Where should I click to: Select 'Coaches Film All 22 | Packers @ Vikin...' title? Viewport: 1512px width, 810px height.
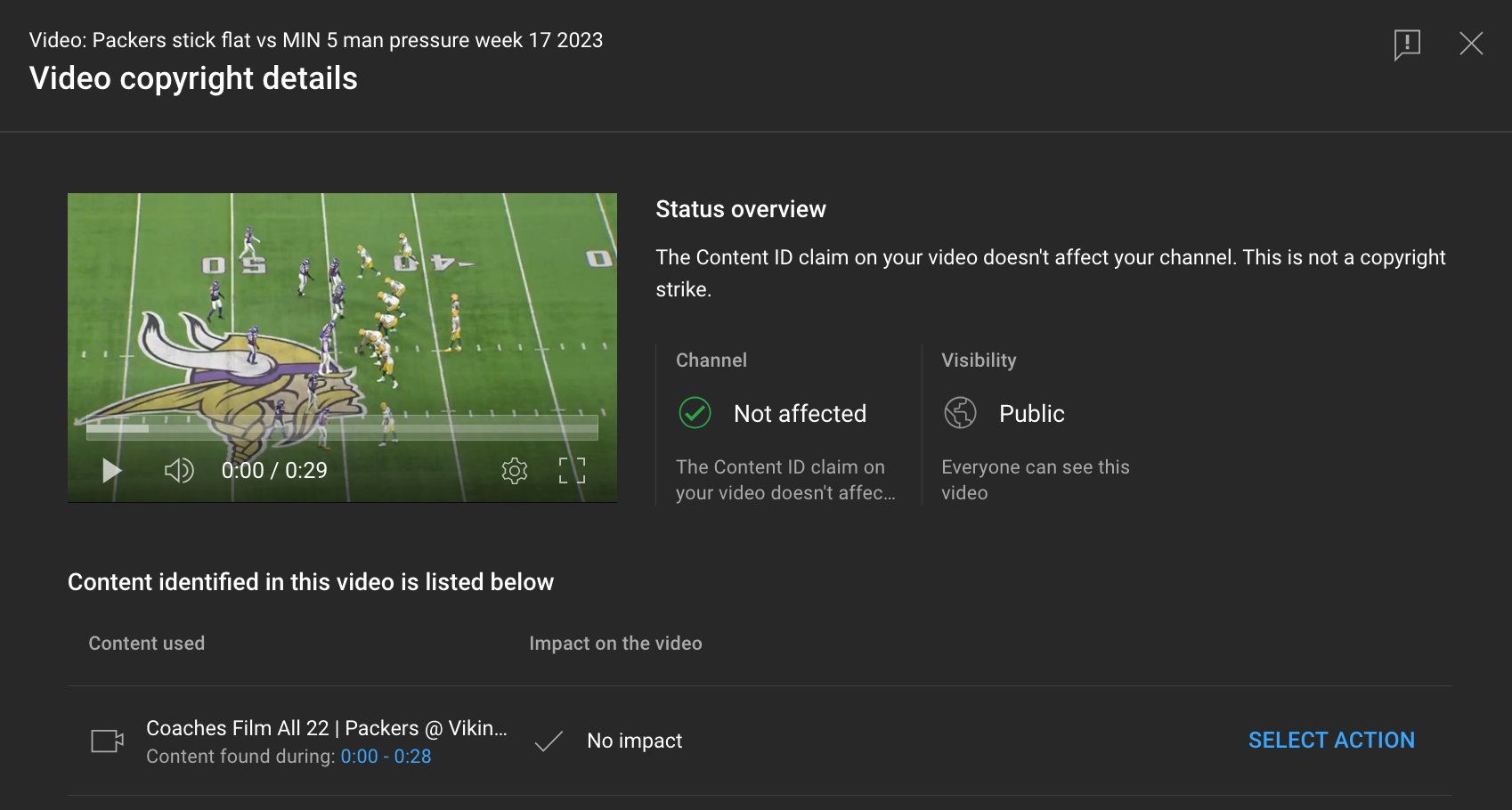[327, 728]
